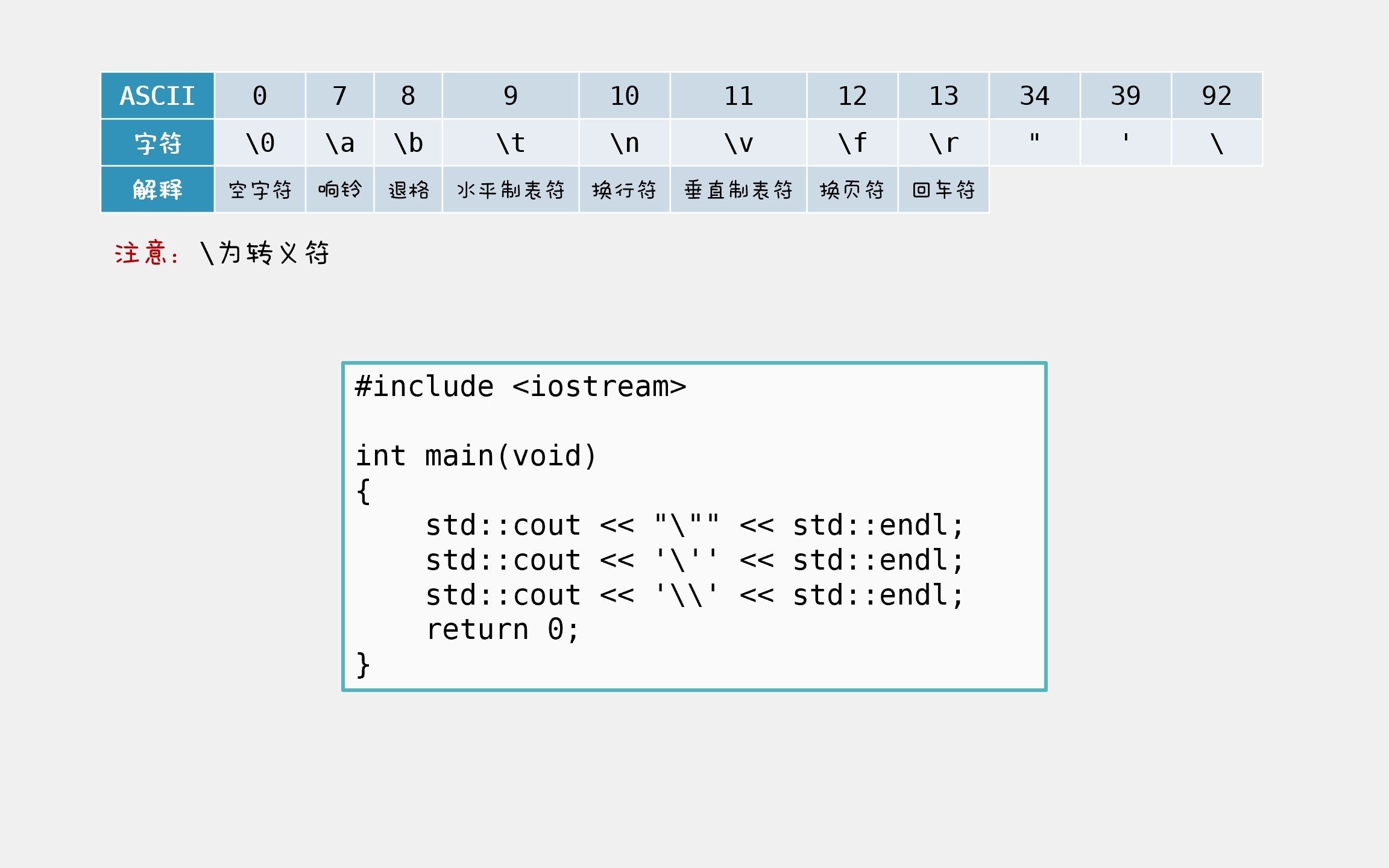Select the \0 character cell
This screenshot has width=1389, height=868.
point(260,143)
